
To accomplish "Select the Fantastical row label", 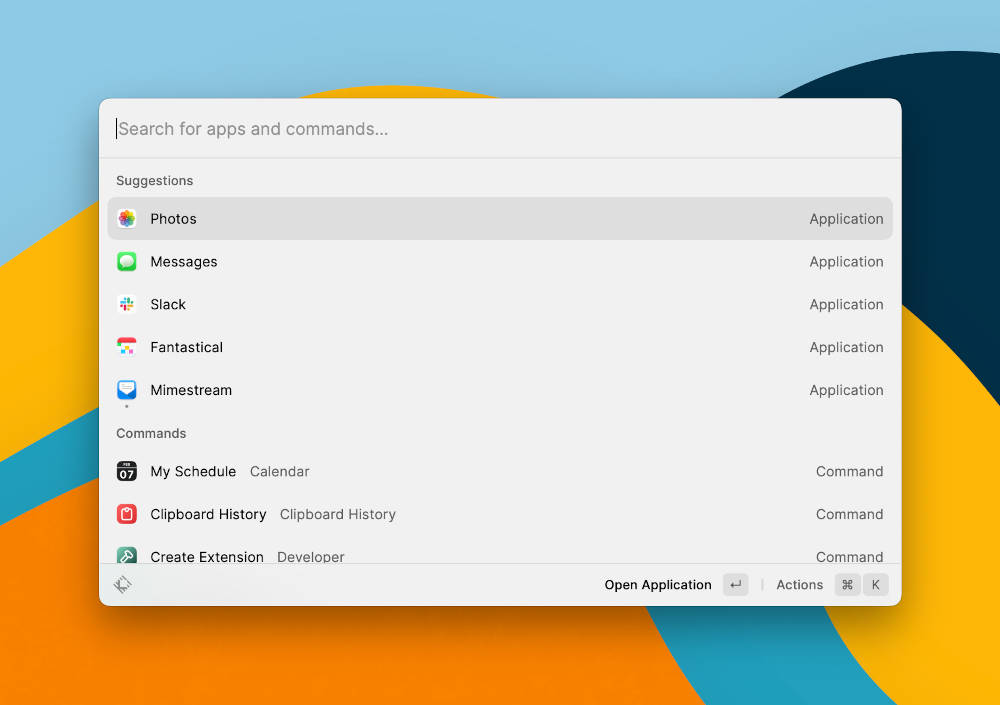I will [186, 347].
